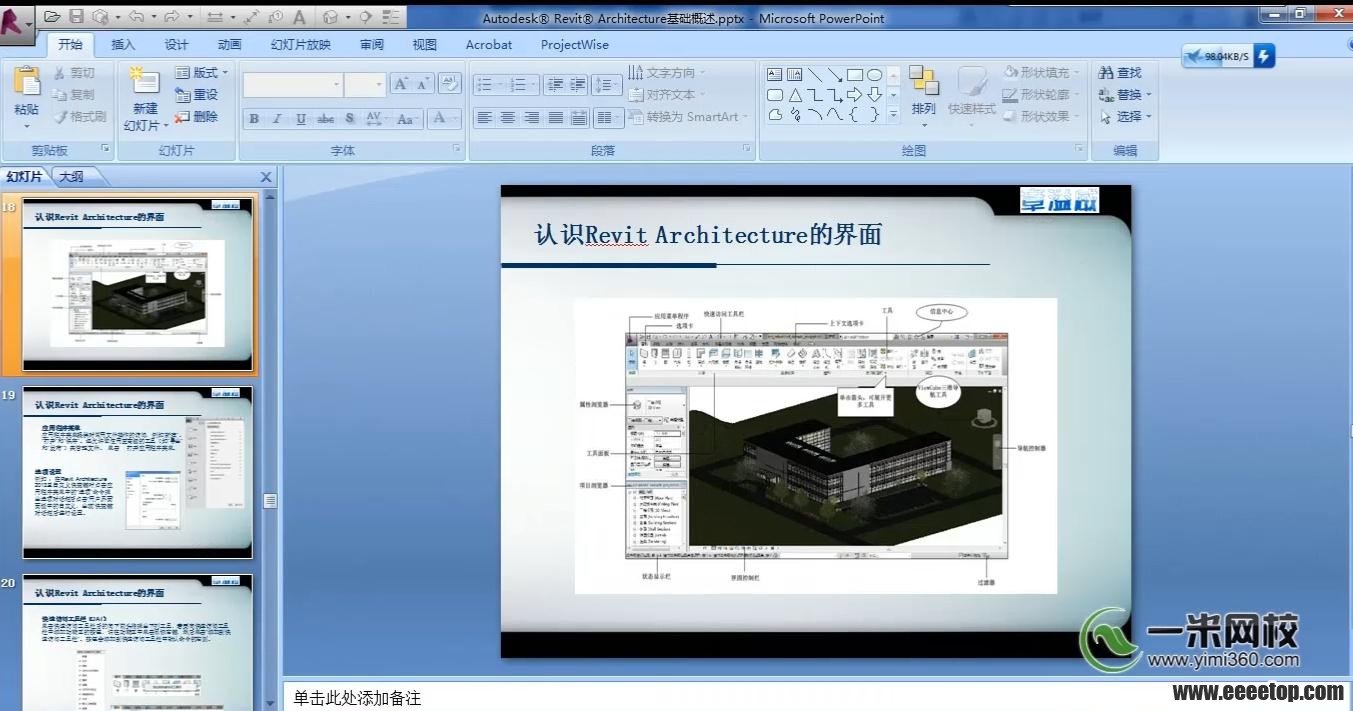Open the Design (设计) ribbon tab

176,44
